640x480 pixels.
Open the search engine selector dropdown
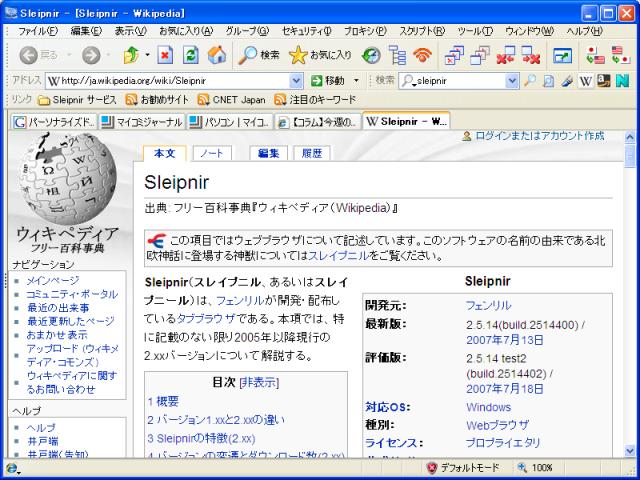pos(407,81)
